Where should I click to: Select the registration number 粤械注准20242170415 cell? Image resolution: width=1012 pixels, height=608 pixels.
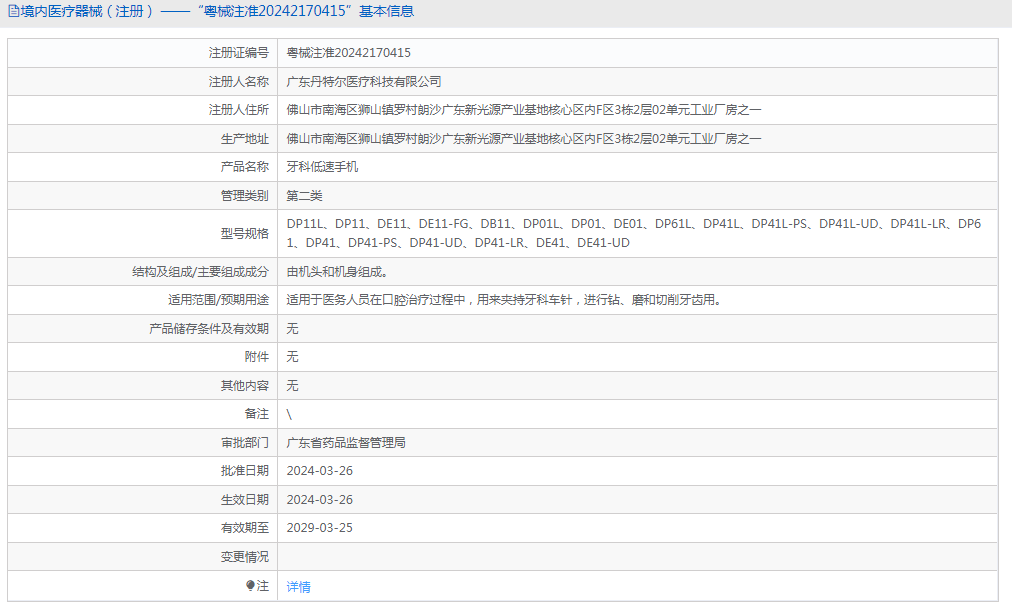(x=349, y=53)
